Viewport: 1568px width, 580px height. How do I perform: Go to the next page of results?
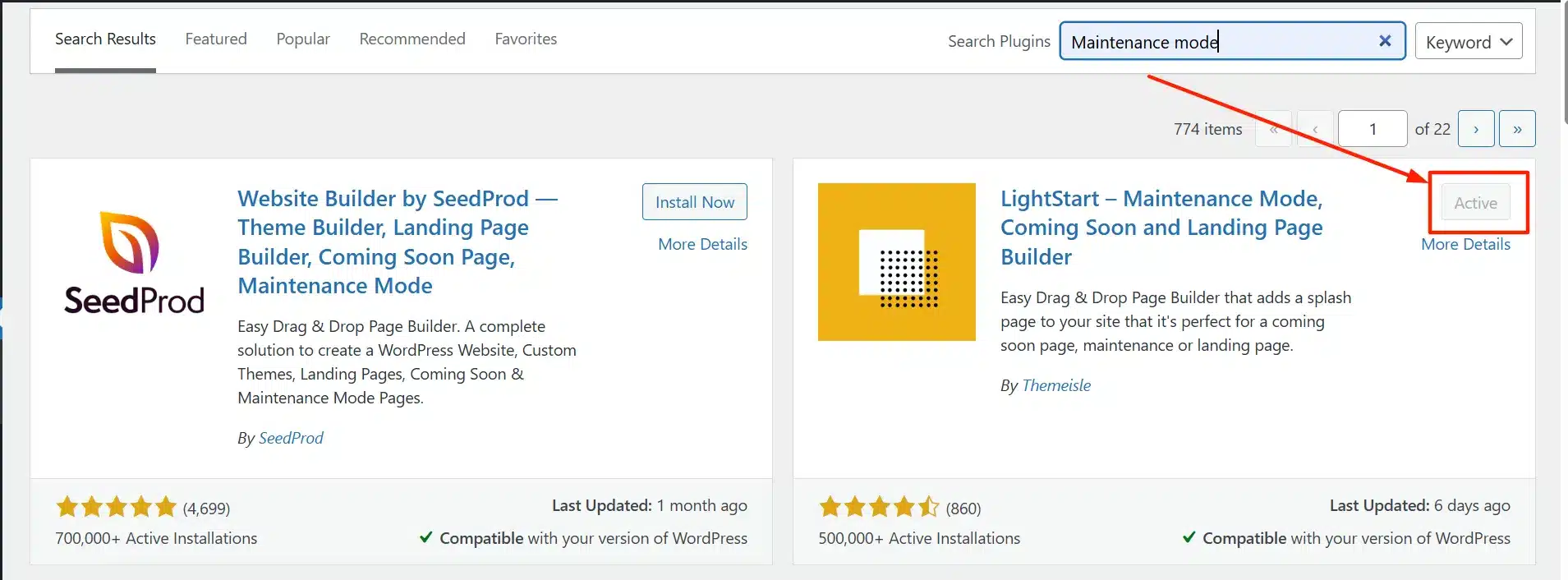1476,129
